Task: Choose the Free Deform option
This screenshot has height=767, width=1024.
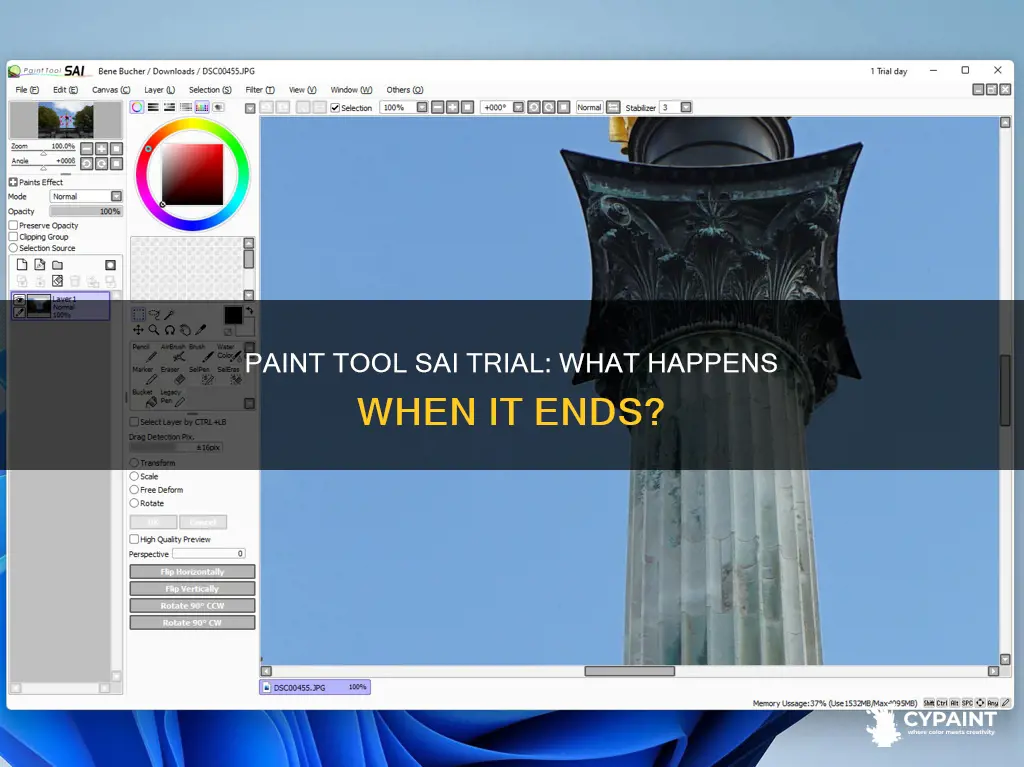Action: pyautogui.click(x=134, y=489)
